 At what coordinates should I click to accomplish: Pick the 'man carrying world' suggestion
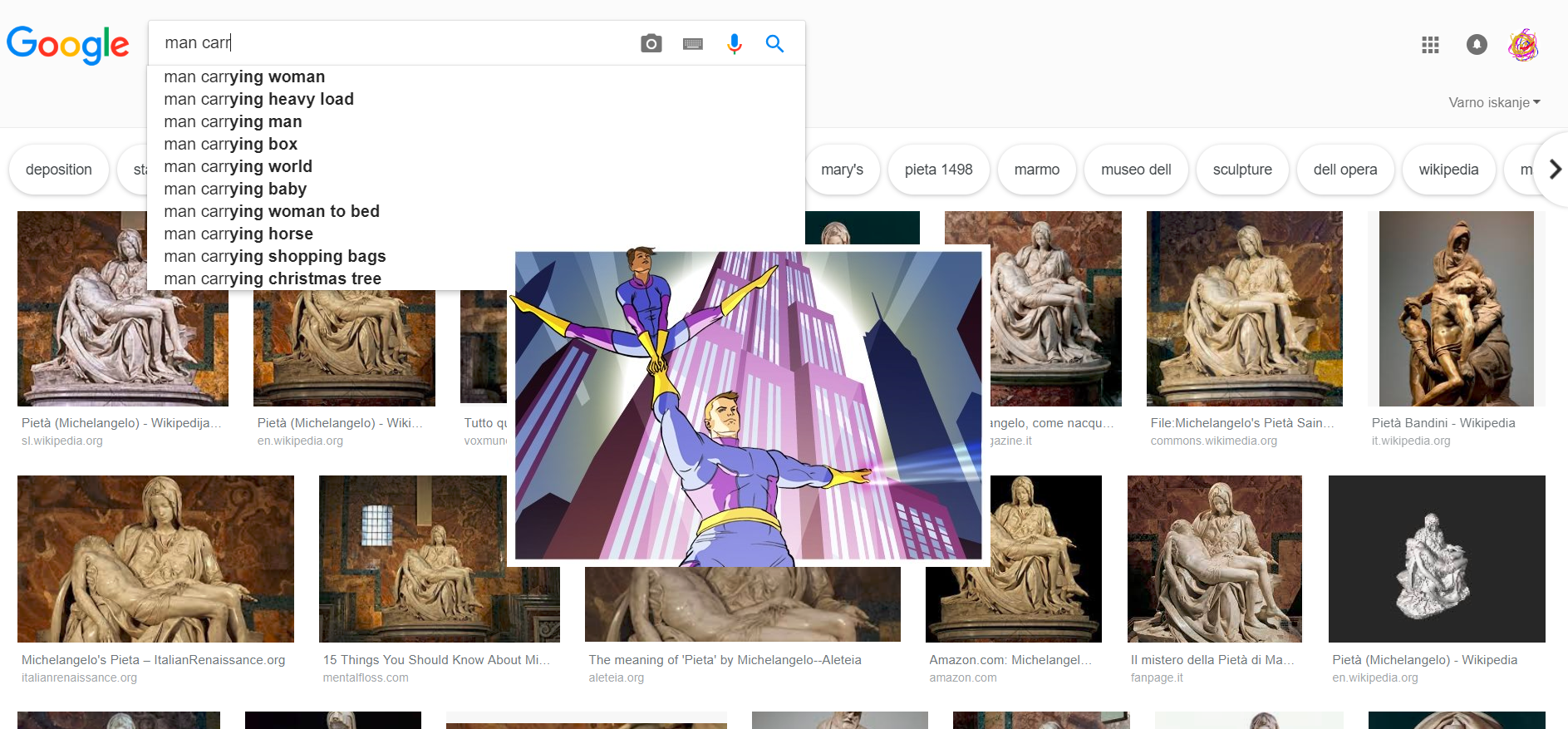pos(238,166)
